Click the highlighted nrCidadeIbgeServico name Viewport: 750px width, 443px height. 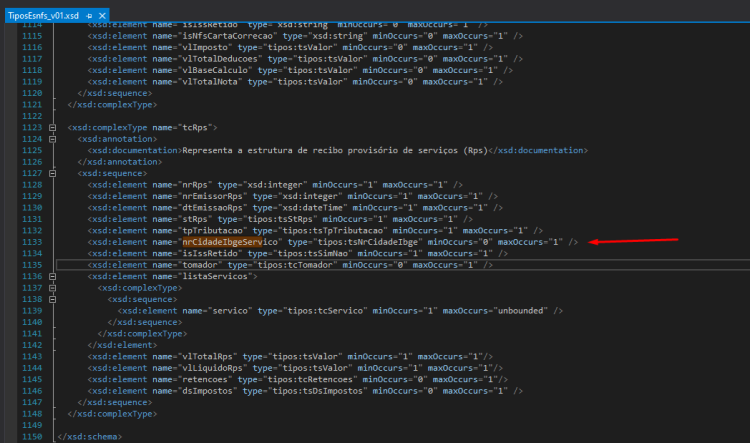pos(230,242)
